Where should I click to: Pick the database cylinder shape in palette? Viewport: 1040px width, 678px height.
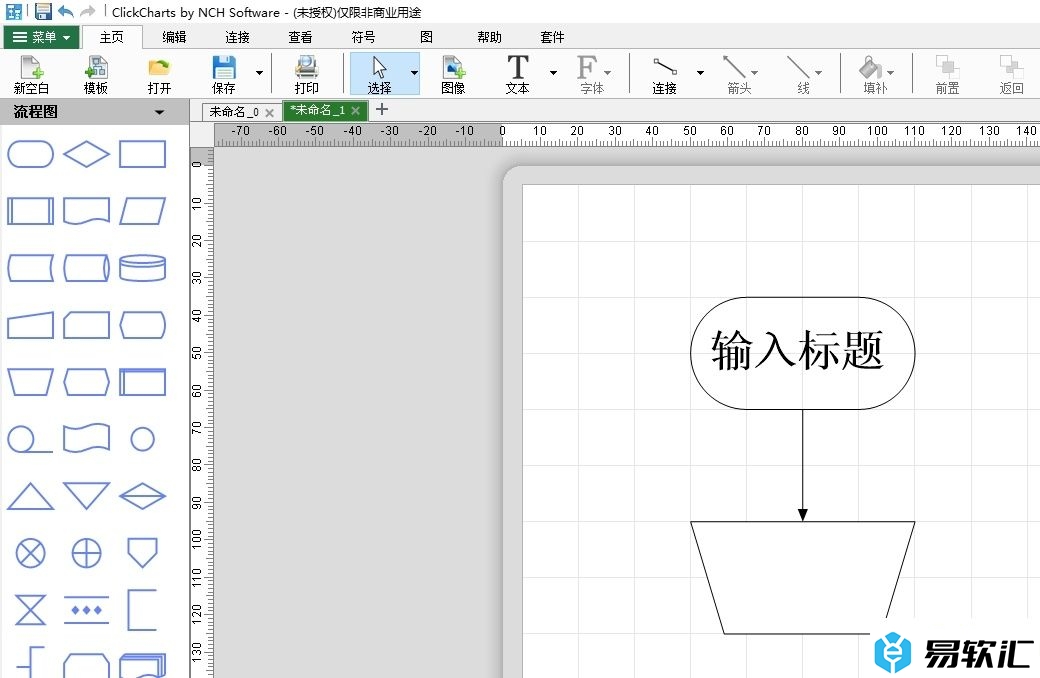click(143, 268)
